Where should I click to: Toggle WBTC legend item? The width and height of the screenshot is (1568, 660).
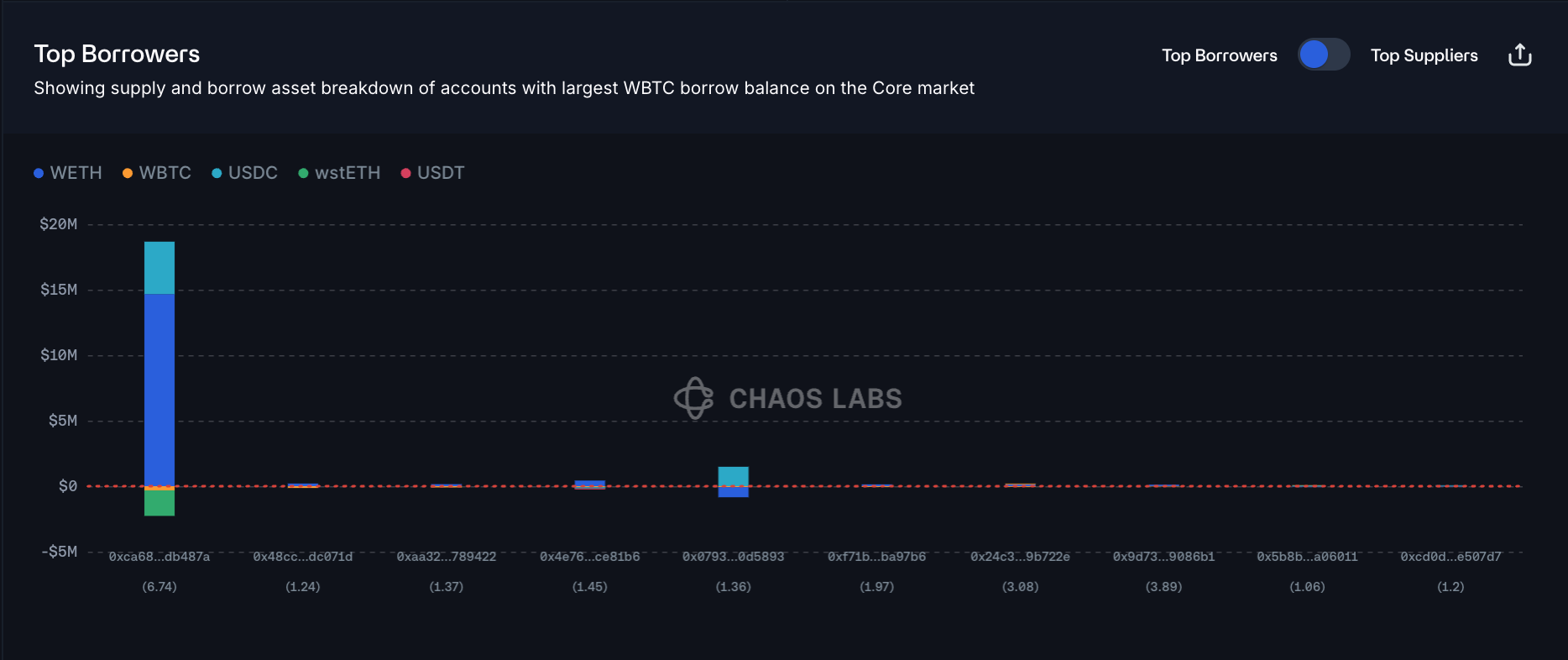(157, 173)
